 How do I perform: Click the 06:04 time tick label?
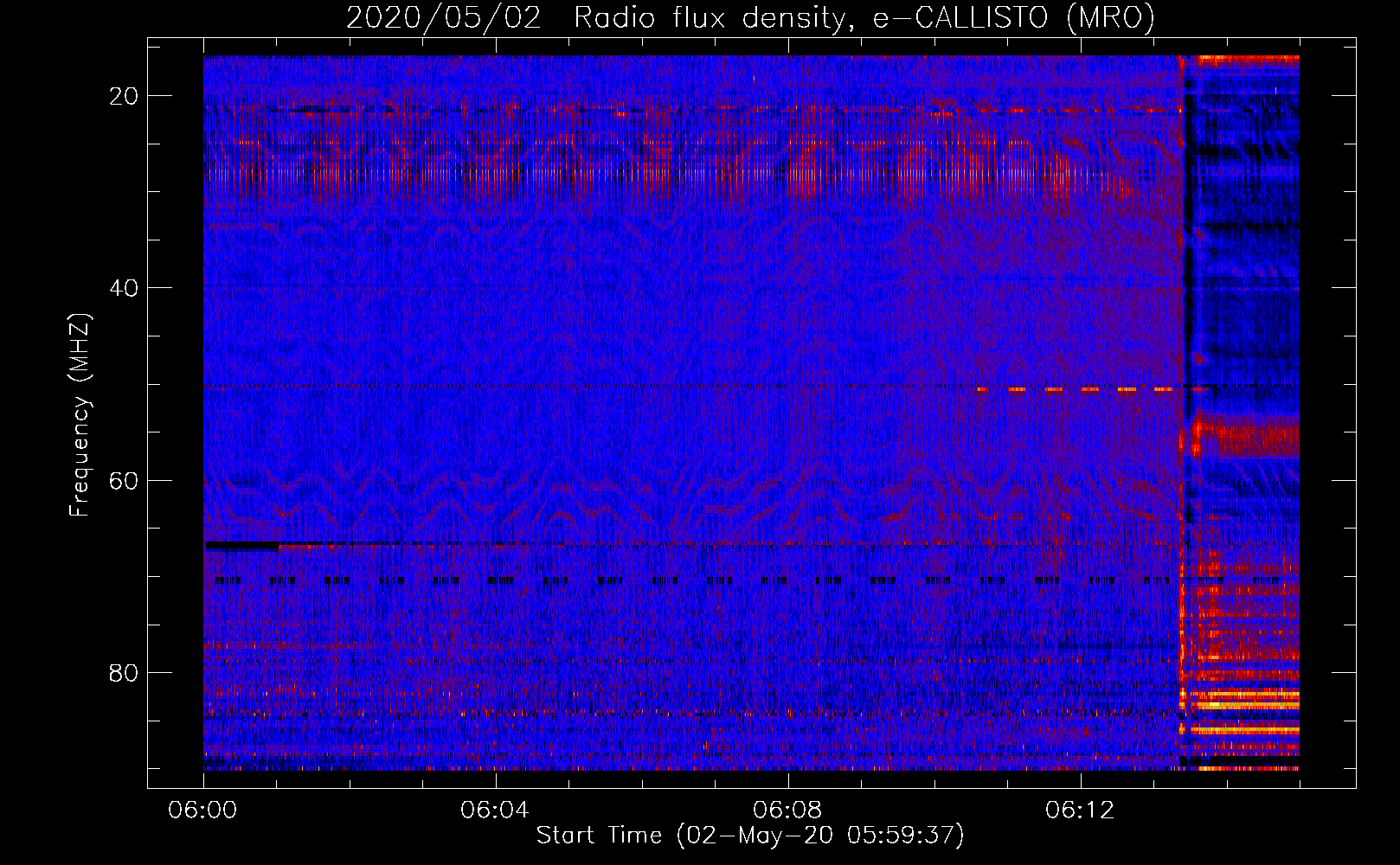[495, 811]
